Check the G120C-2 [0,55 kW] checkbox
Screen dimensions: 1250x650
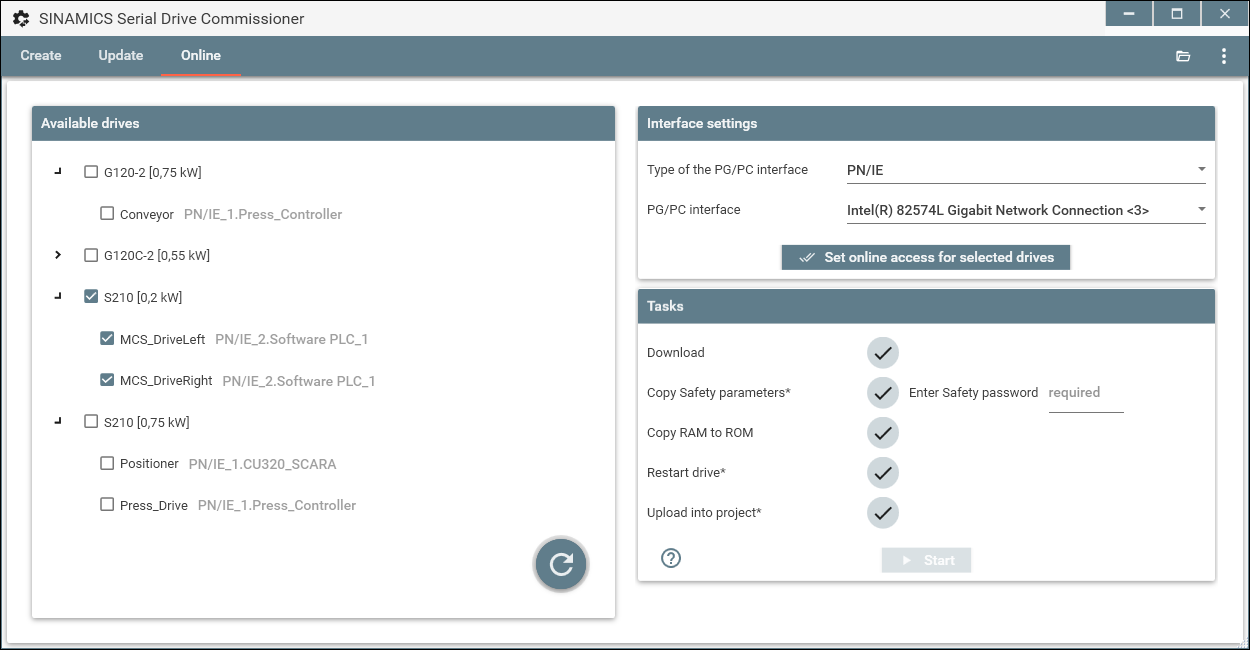91,255
